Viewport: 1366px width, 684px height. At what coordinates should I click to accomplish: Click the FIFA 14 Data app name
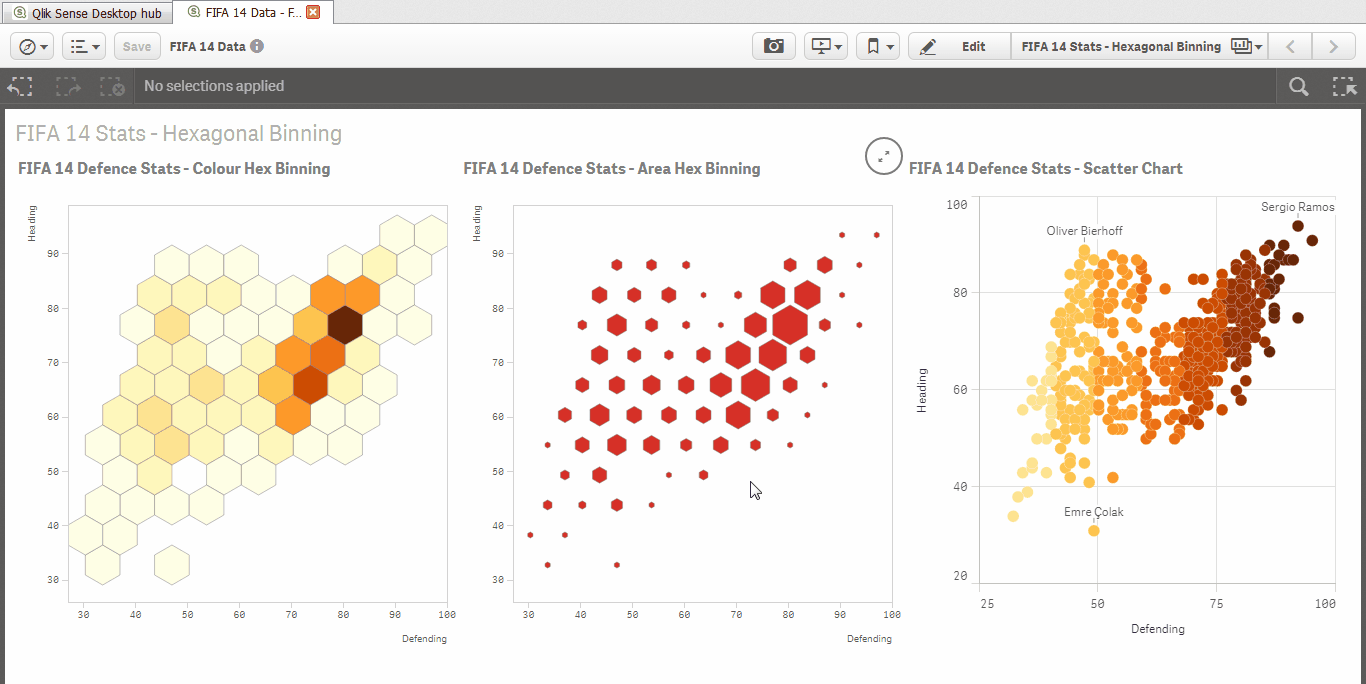click(207, 46)
